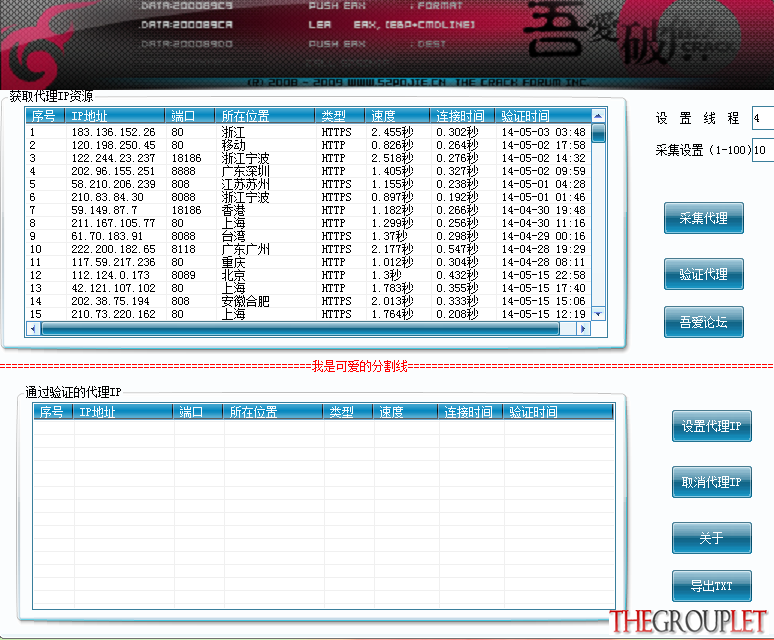Click 验证时间 header in verified proxy list

(558, 412)
